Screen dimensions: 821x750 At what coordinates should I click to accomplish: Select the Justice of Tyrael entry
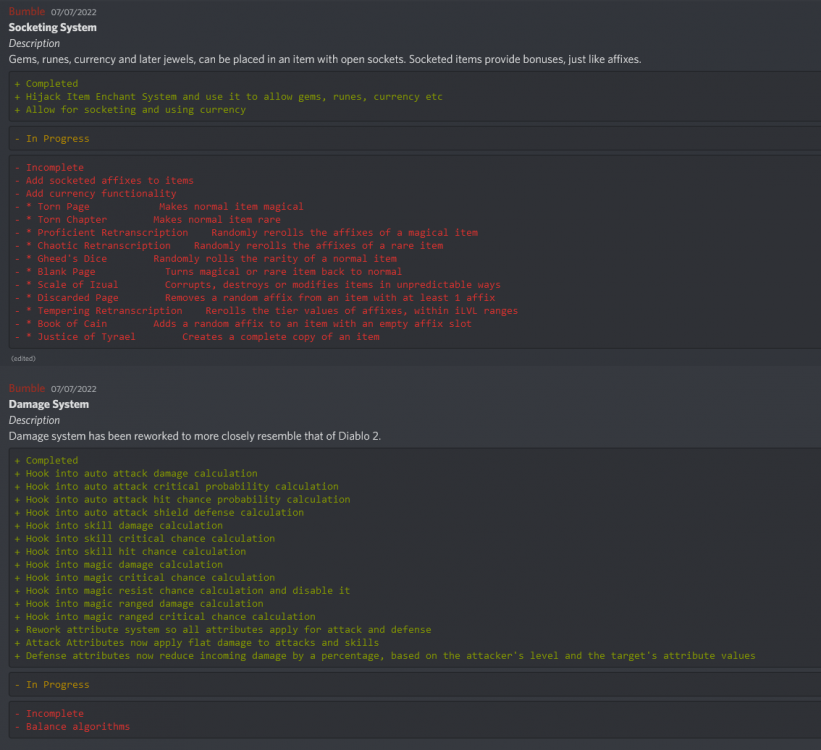click(x=200, y=337)
